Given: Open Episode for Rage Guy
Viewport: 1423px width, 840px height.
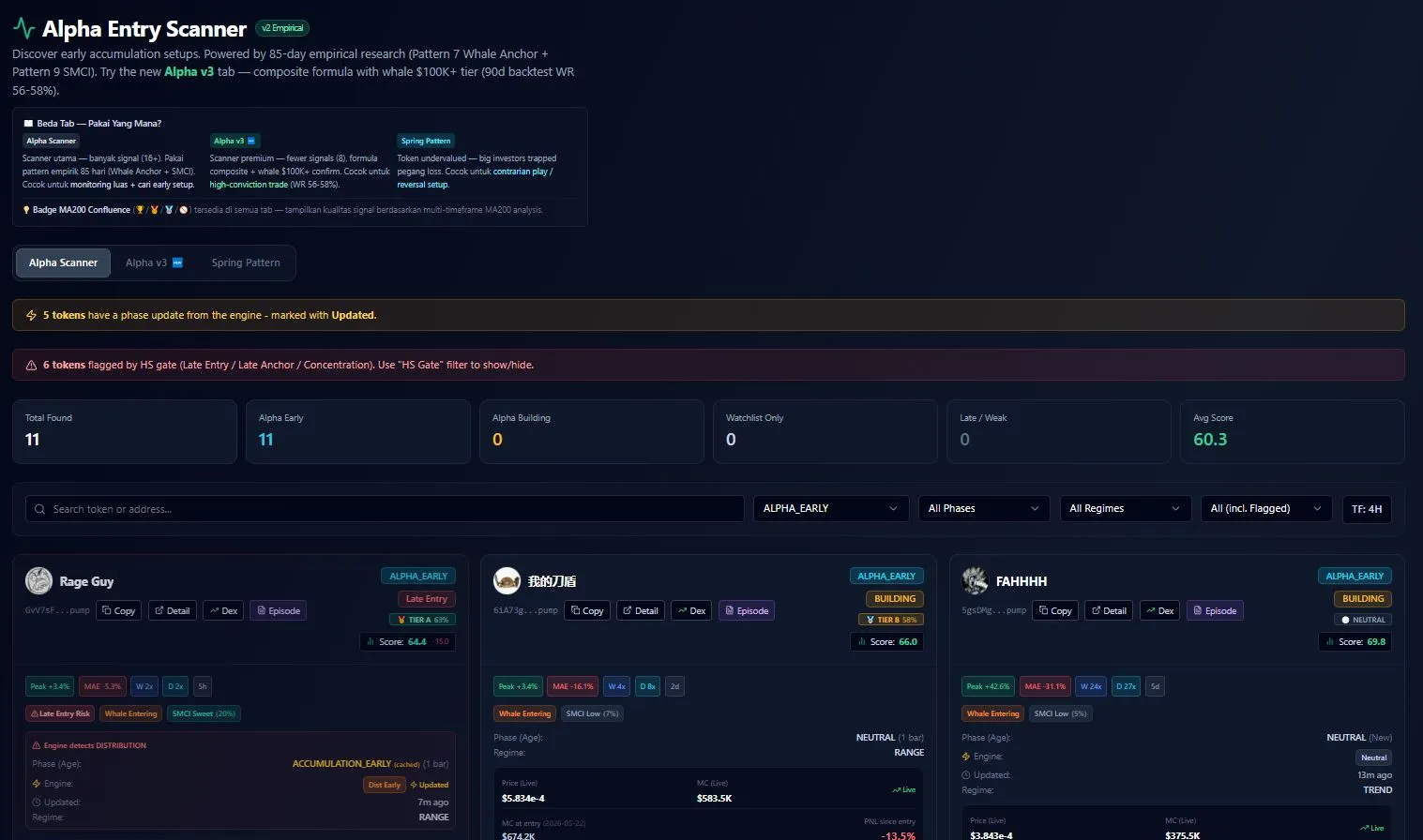Looking at the screenshot, I should [279, 610].
